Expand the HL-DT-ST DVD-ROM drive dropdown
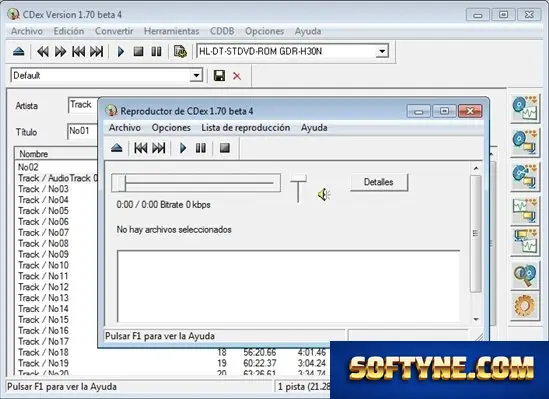The height and width of the screenshot is (399, 549). (382, 52)
